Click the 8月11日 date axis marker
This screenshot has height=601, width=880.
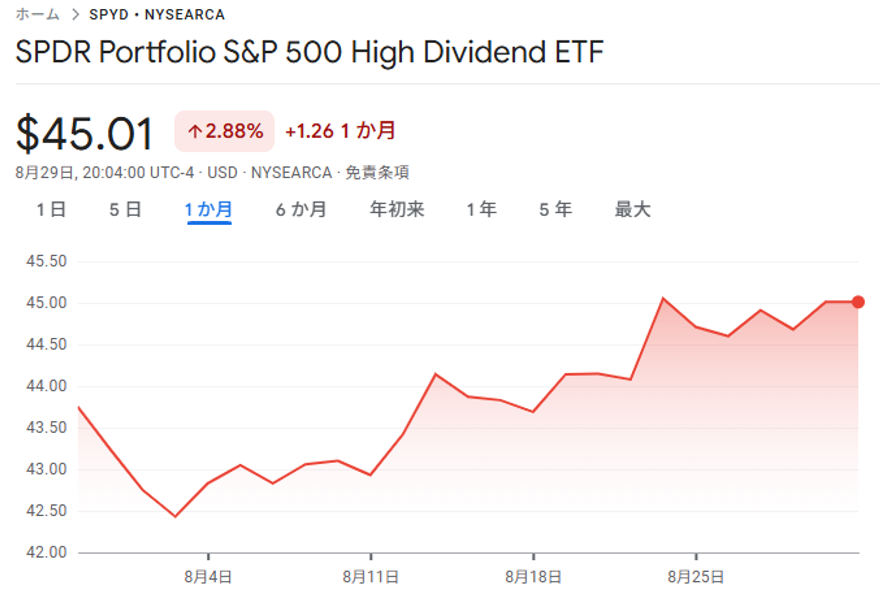(x=370, y=577)
